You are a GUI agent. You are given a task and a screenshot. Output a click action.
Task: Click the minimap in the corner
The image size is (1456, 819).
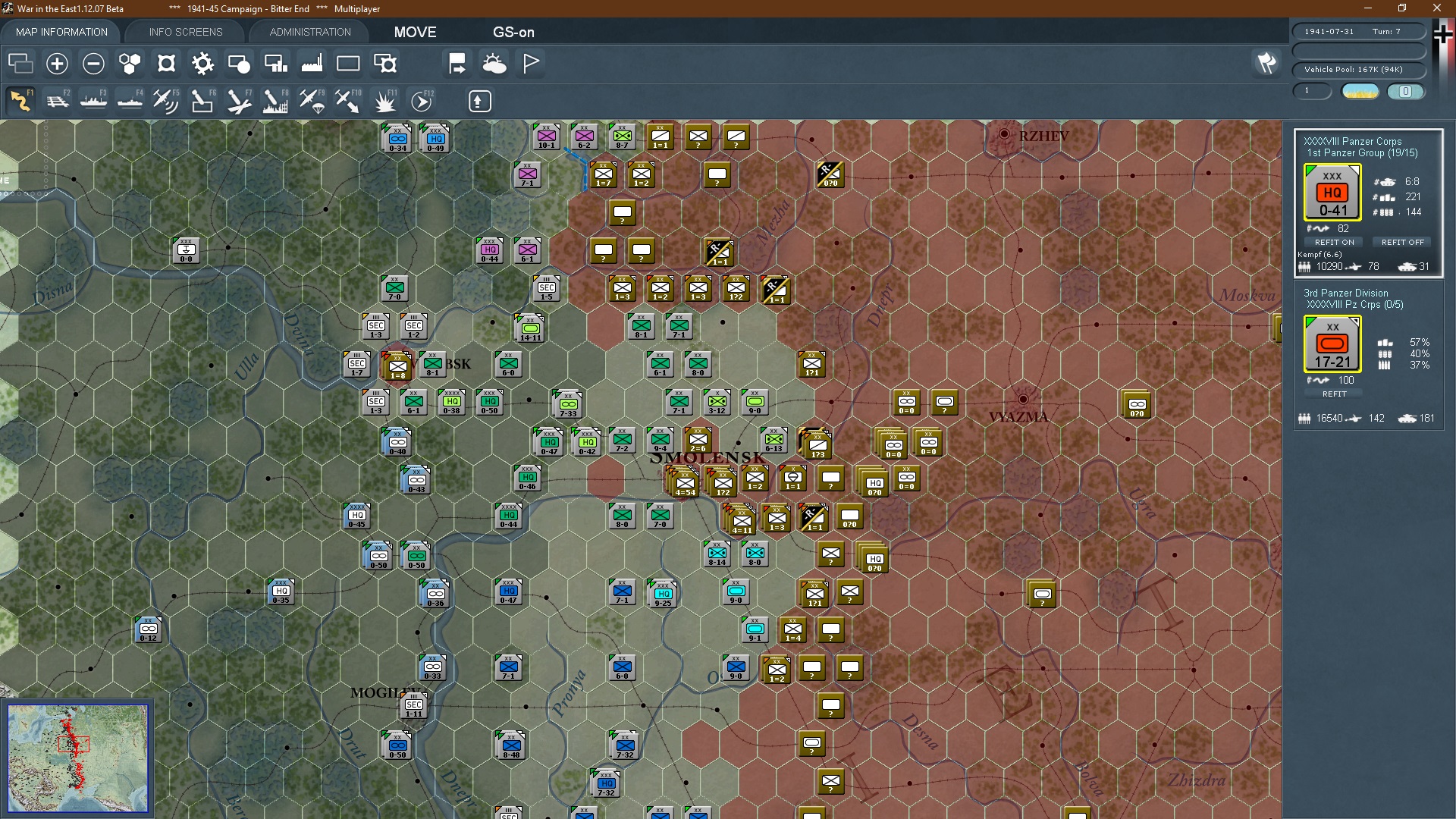pyautogui.click(x=77, y=758)
